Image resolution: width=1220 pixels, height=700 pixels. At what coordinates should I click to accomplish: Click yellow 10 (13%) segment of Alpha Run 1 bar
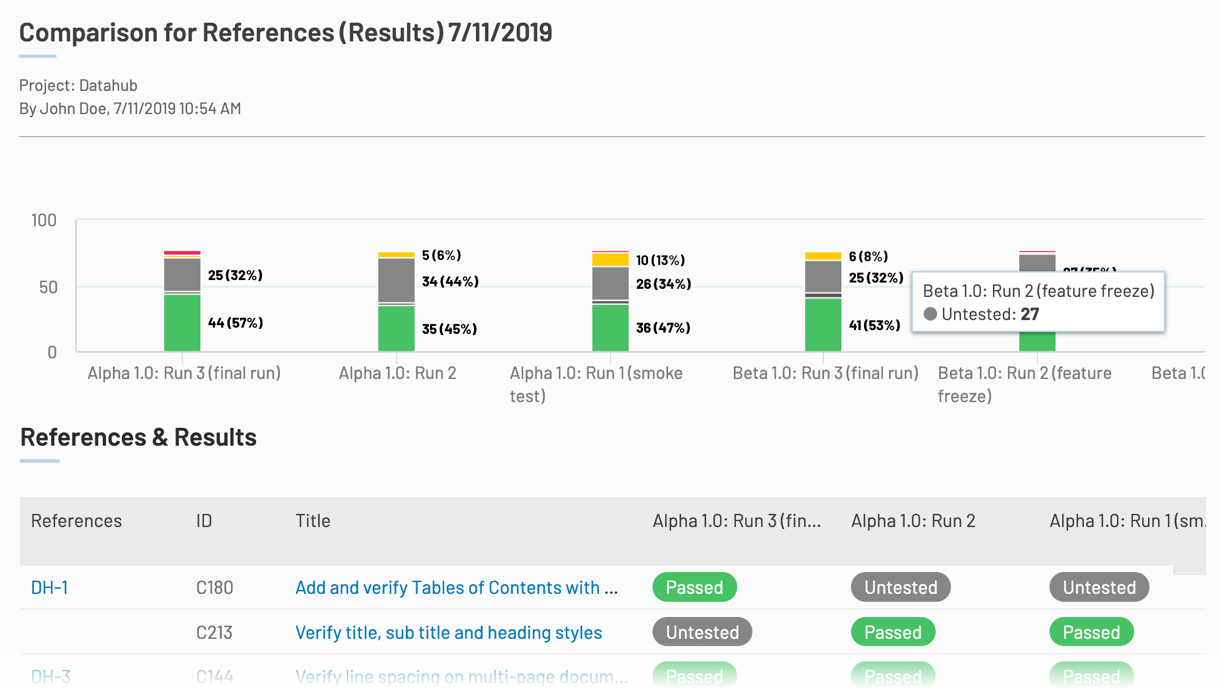pos(610,260)
